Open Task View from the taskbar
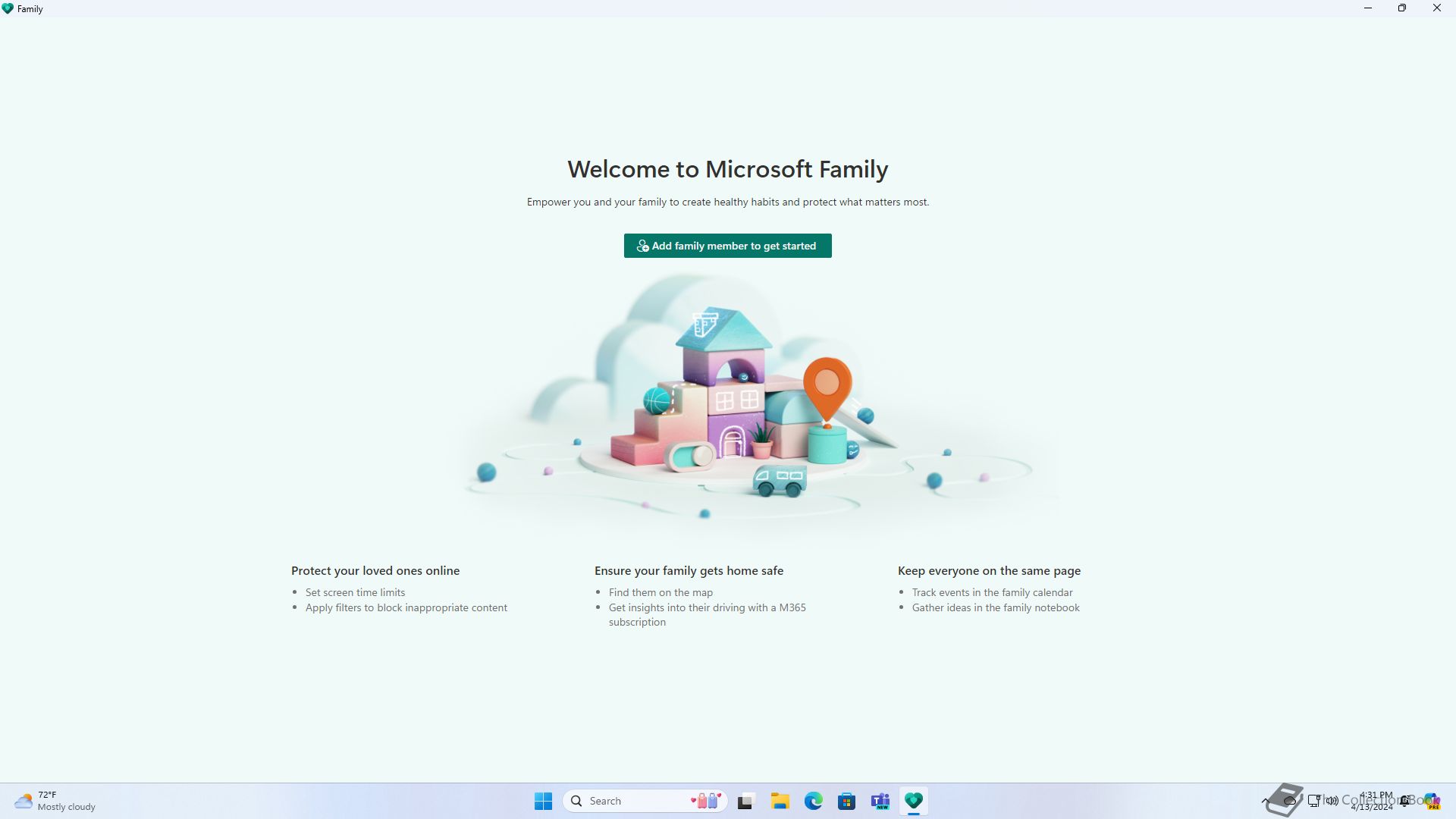The width and height of the screenshot is (1456, 819). [x=746, y=801]
